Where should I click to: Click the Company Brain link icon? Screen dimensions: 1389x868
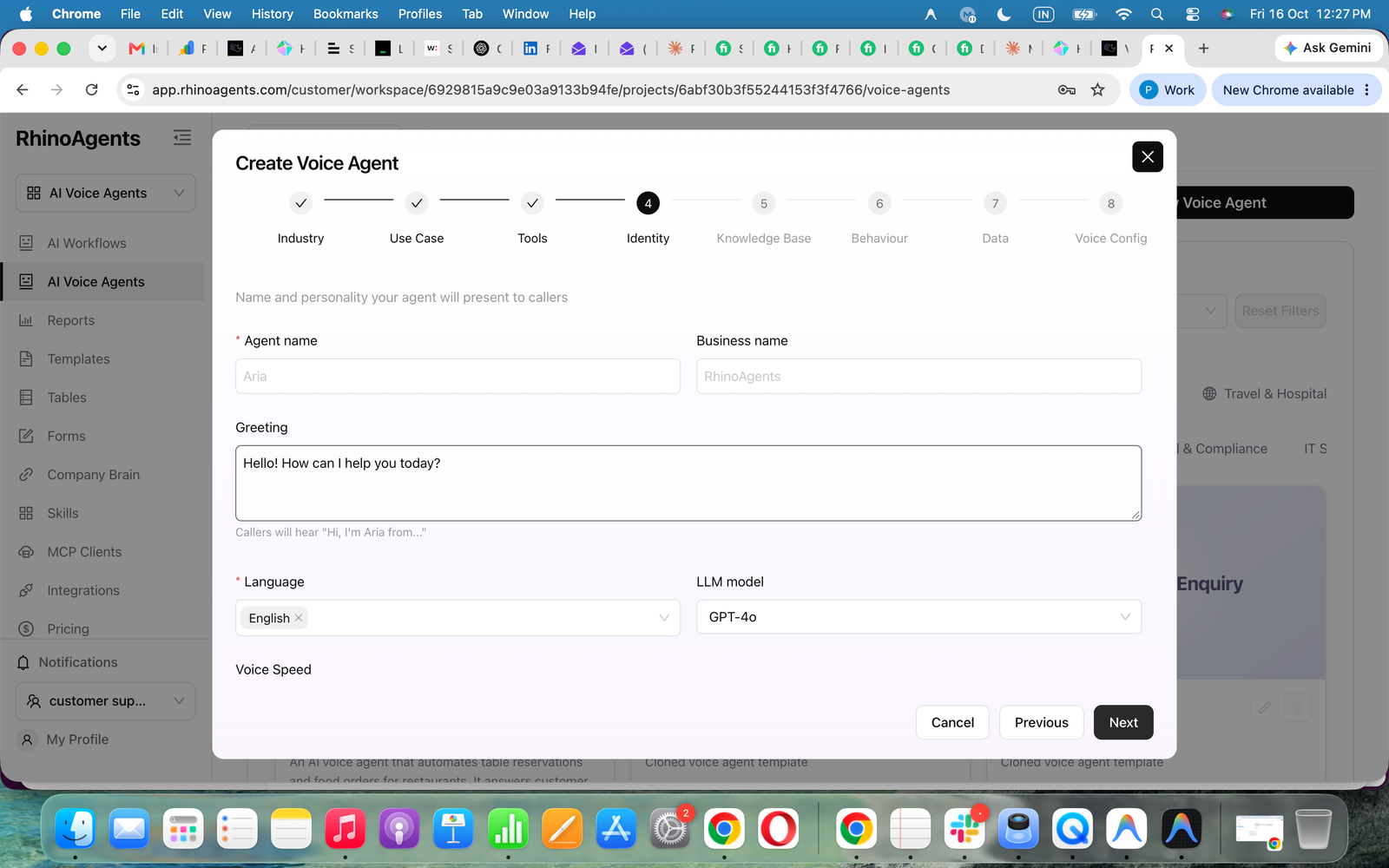26,475
